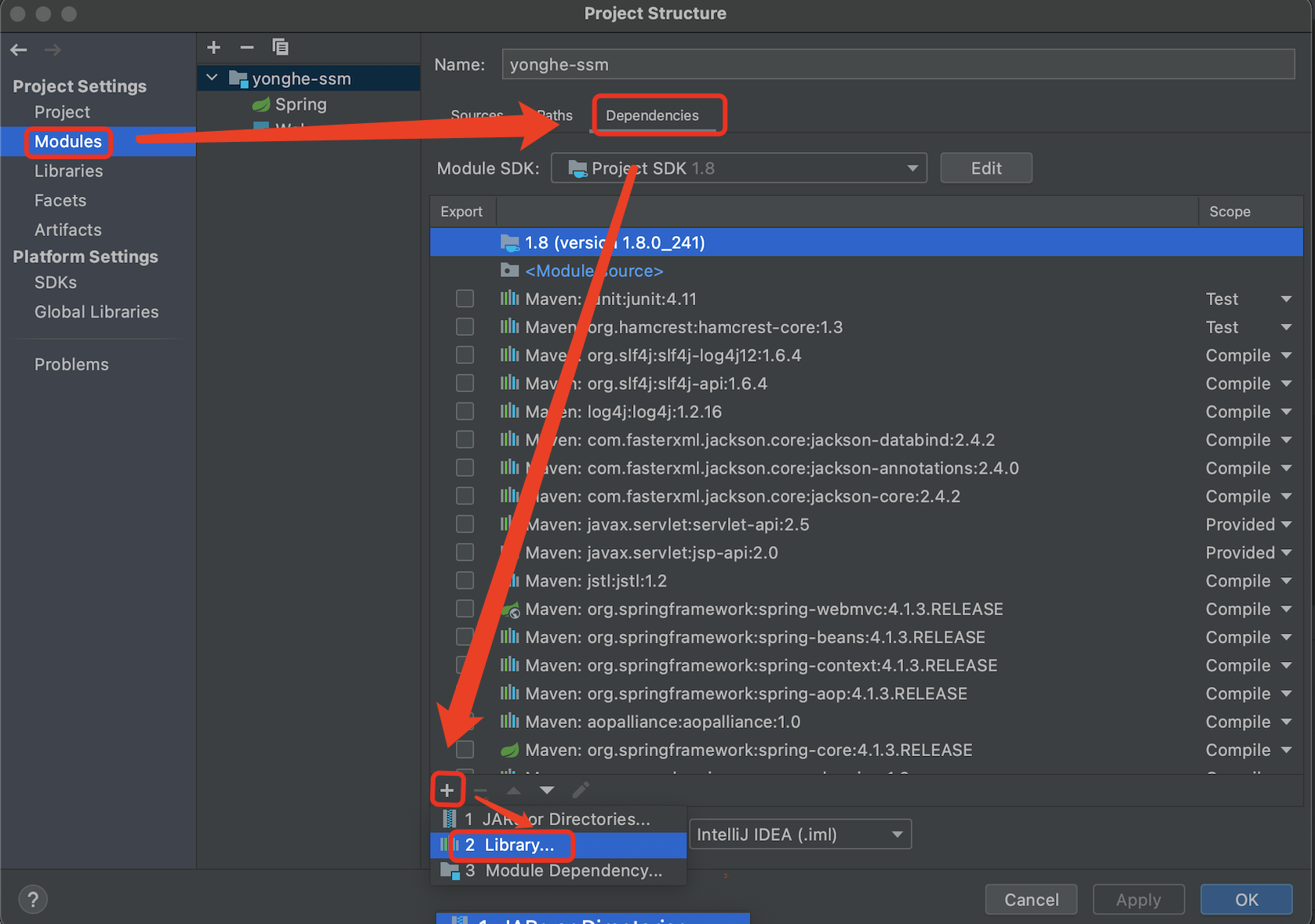Click the back navigation arrow
1315x924 pixels.
[19, 50]
